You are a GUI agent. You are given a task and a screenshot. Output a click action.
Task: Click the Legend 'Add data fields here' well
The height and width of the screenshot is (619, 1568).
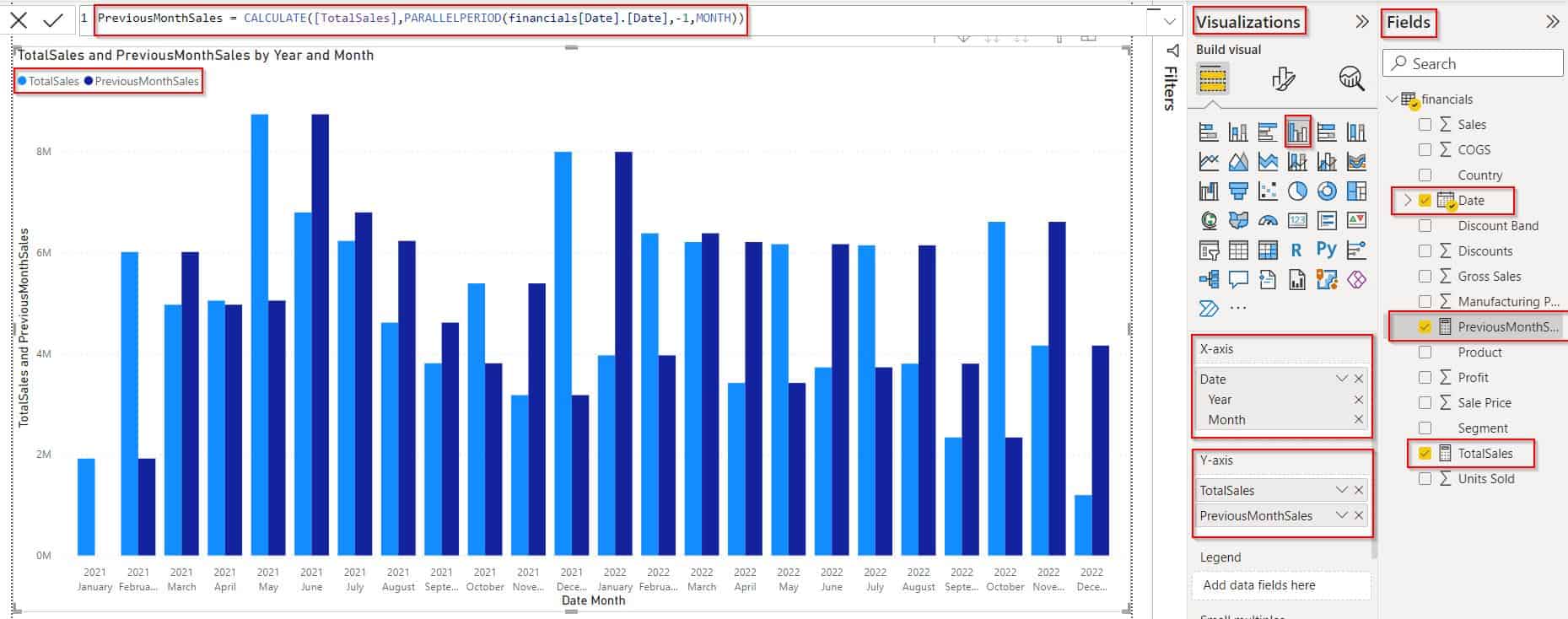[1281, 585]
